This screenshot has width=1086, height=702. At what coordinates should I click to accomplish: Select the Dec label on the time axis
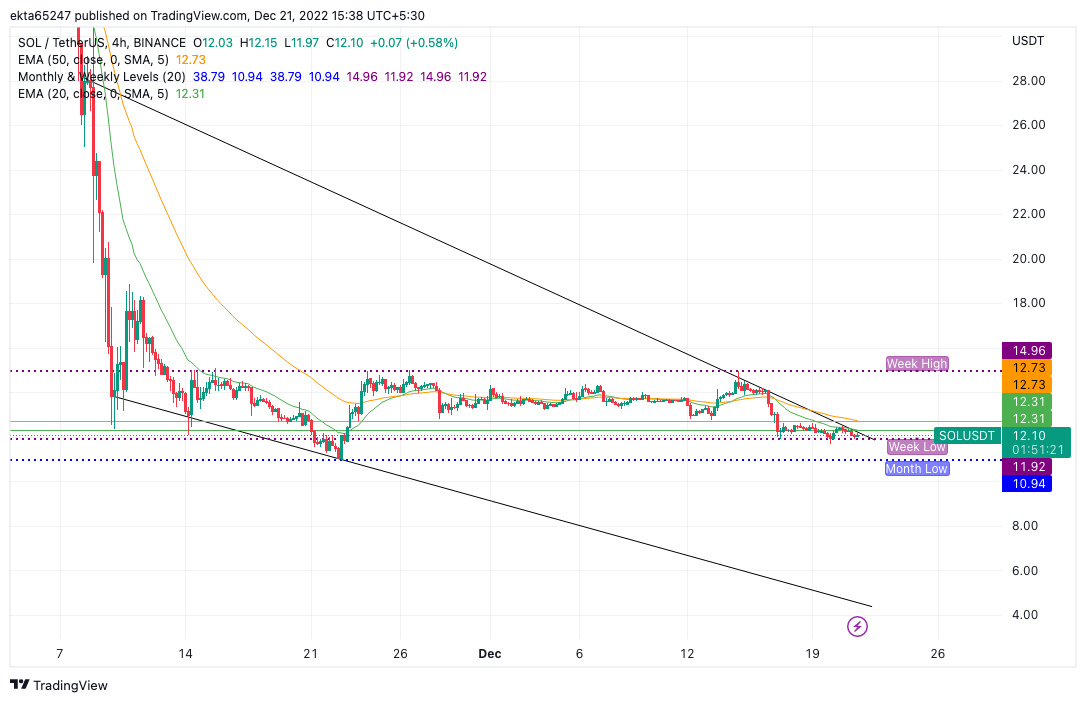pyautogui.click(x=489, y=653)
